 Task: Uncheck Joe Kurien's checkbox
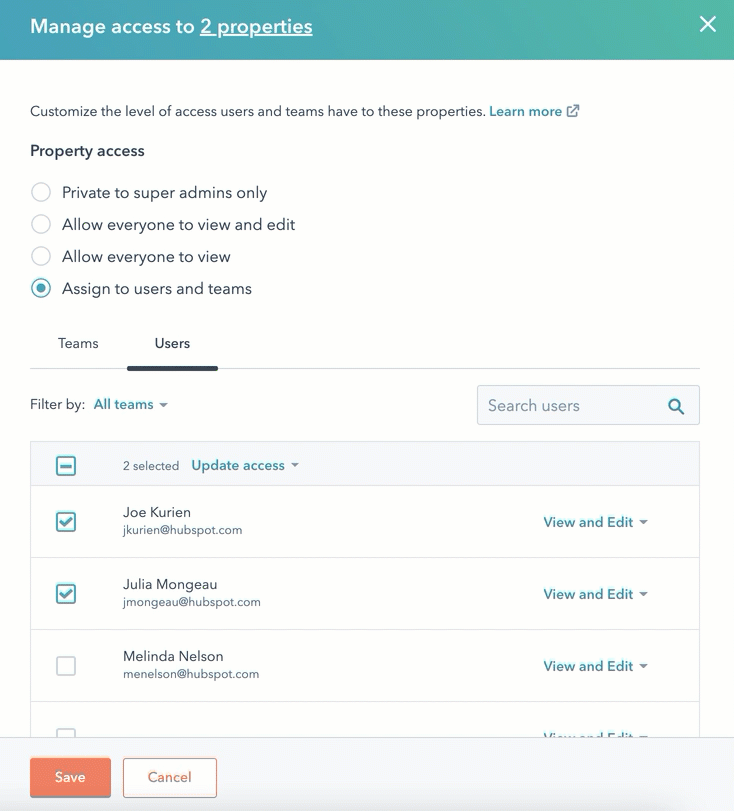66,521
